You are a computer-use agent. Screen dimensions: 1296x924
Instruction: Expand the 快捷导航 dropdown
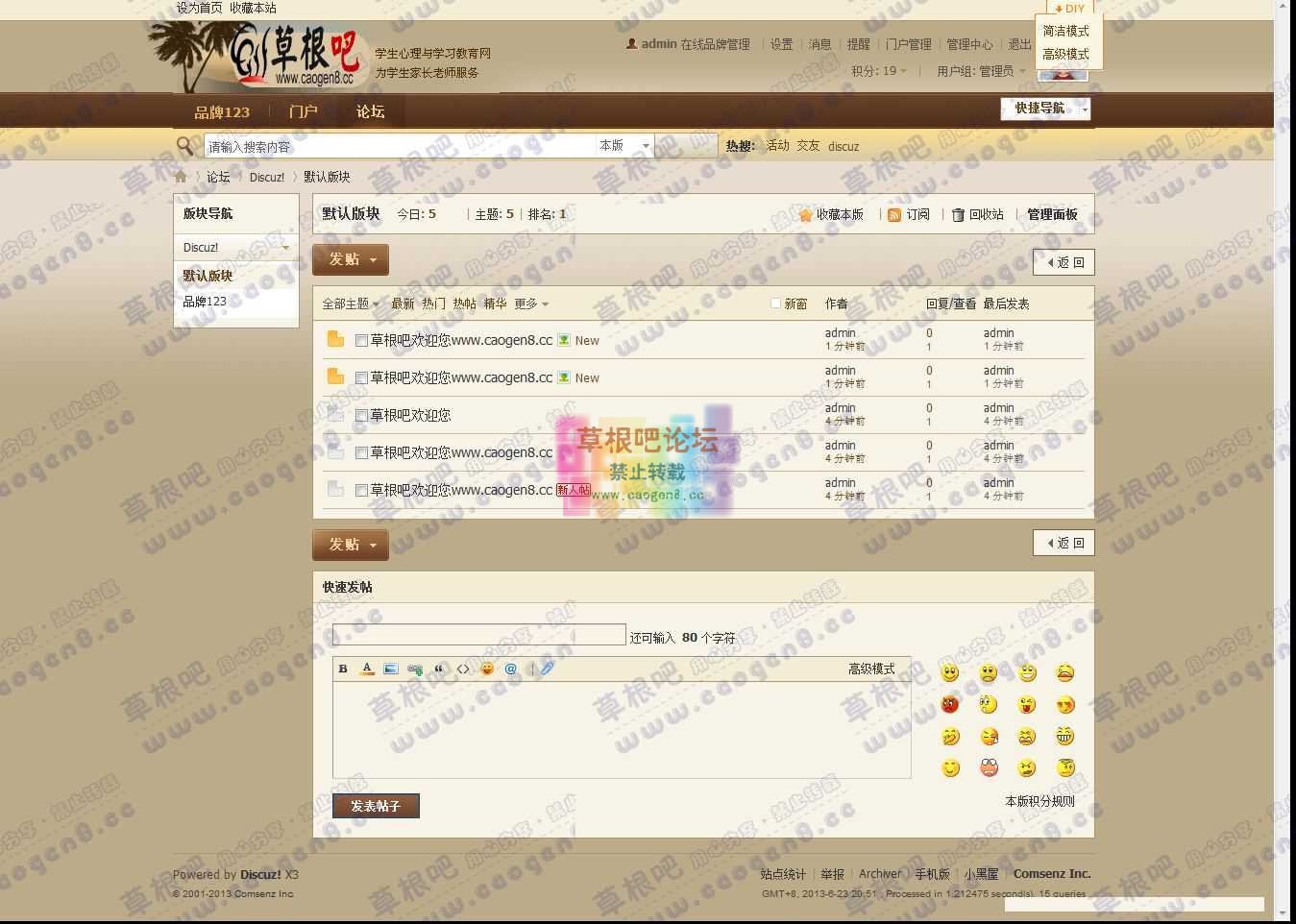point(1045,109)
